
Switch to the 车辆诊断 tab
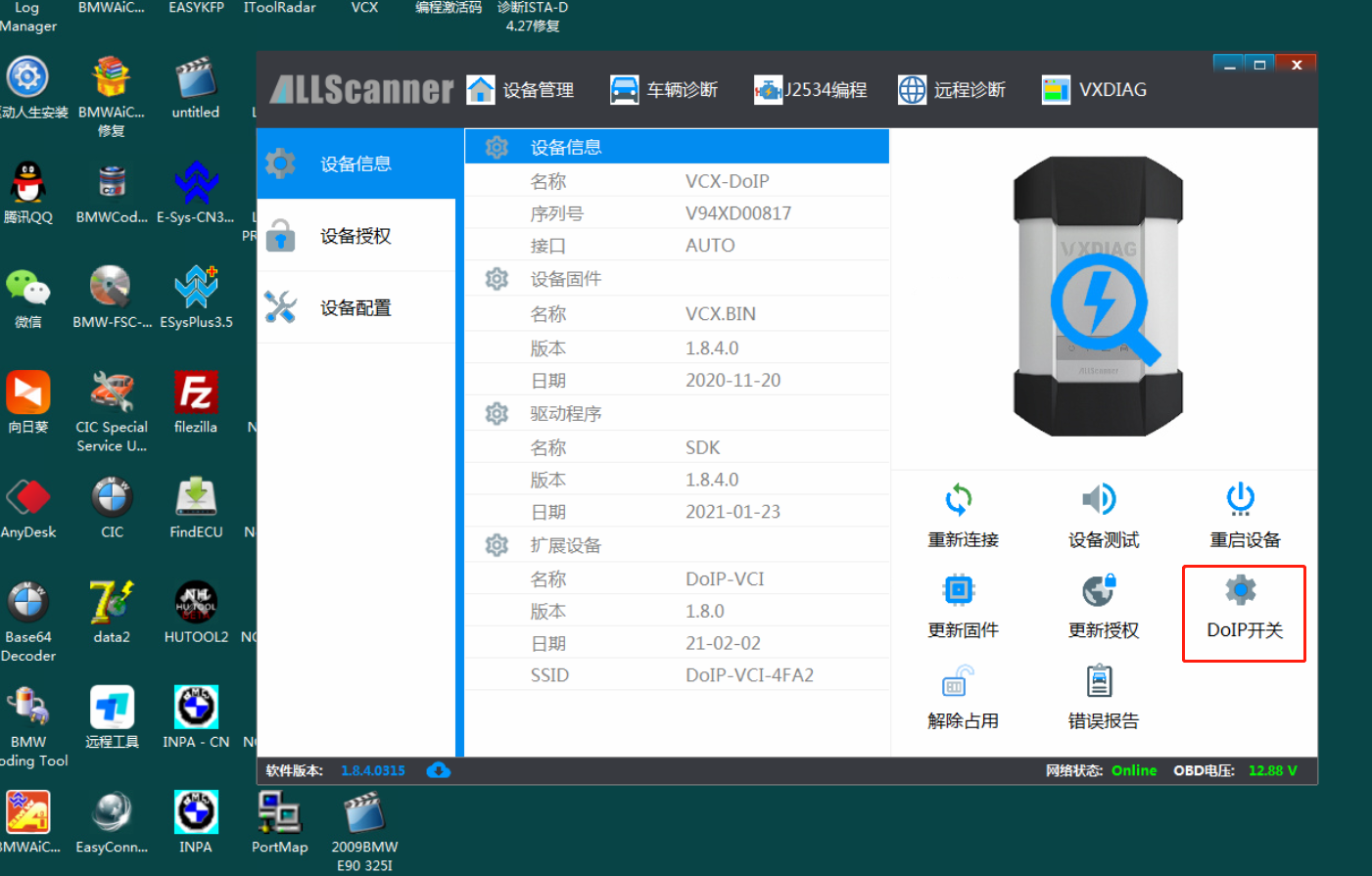tap(664, 90)
